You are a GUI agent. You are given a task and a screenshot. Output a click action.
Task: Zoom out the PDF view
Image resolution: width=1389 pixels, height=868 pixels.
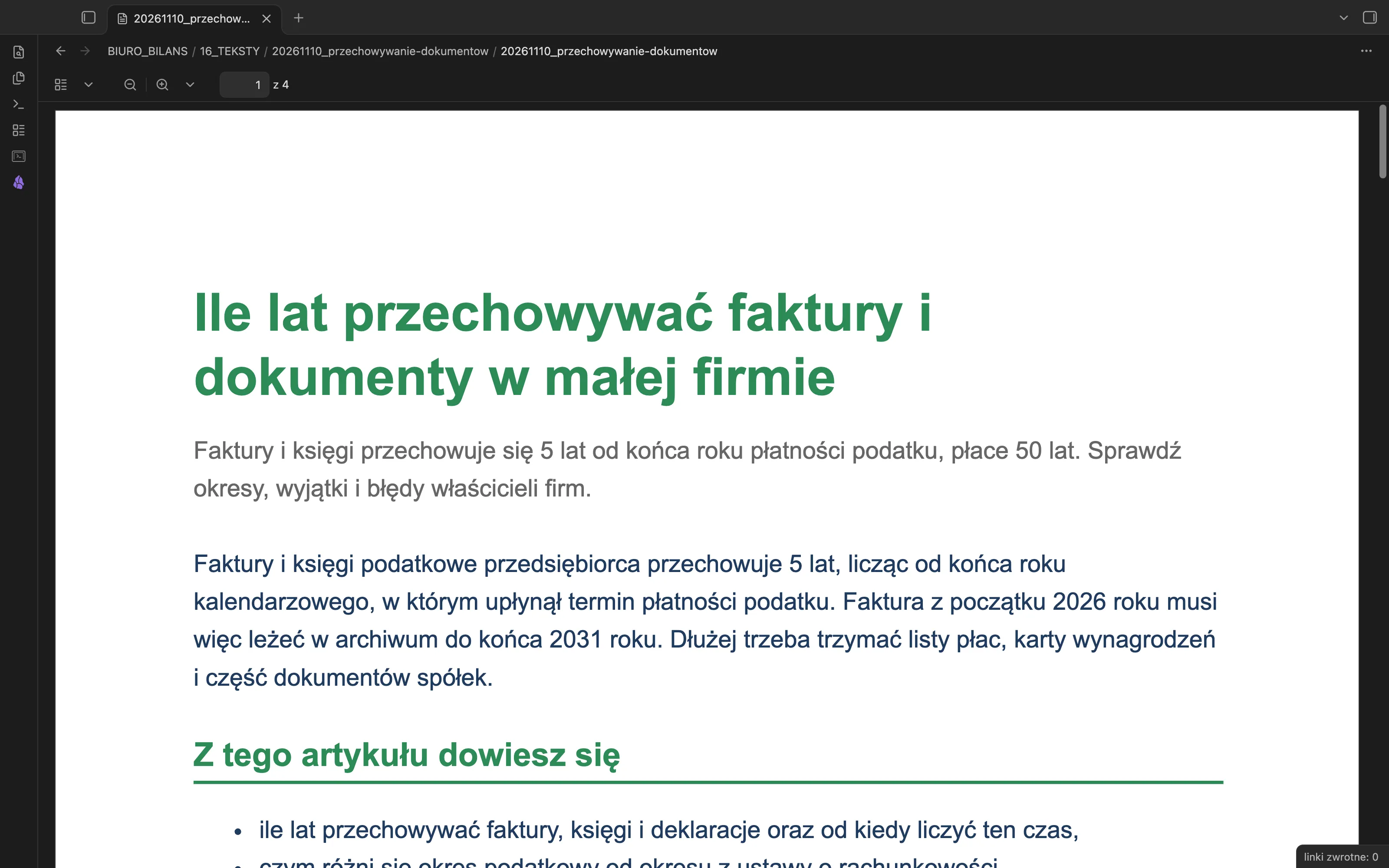click(130, 85)
